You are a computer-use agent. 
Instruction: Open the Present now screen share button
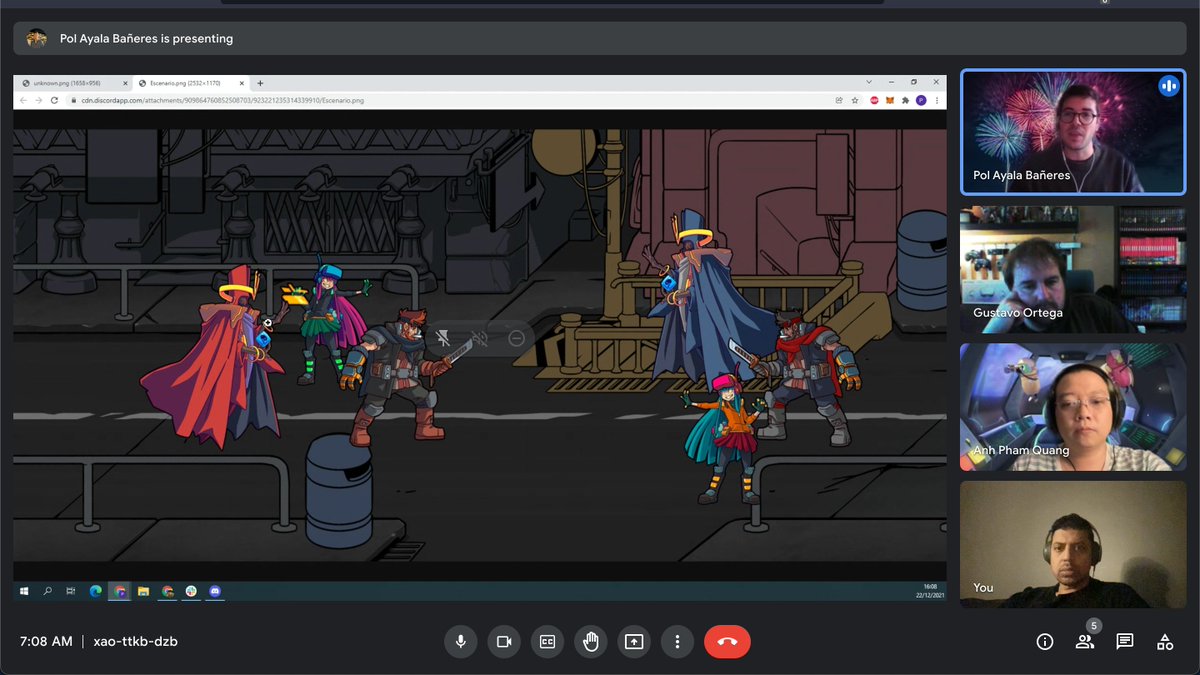(x=634, y=642)
